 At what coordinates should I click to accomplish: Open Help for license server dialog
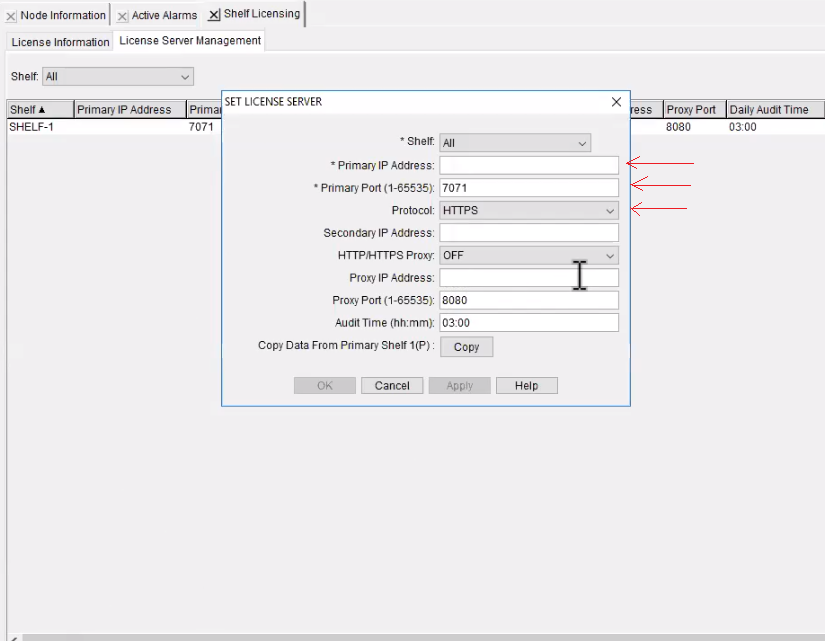pos(526,386)
